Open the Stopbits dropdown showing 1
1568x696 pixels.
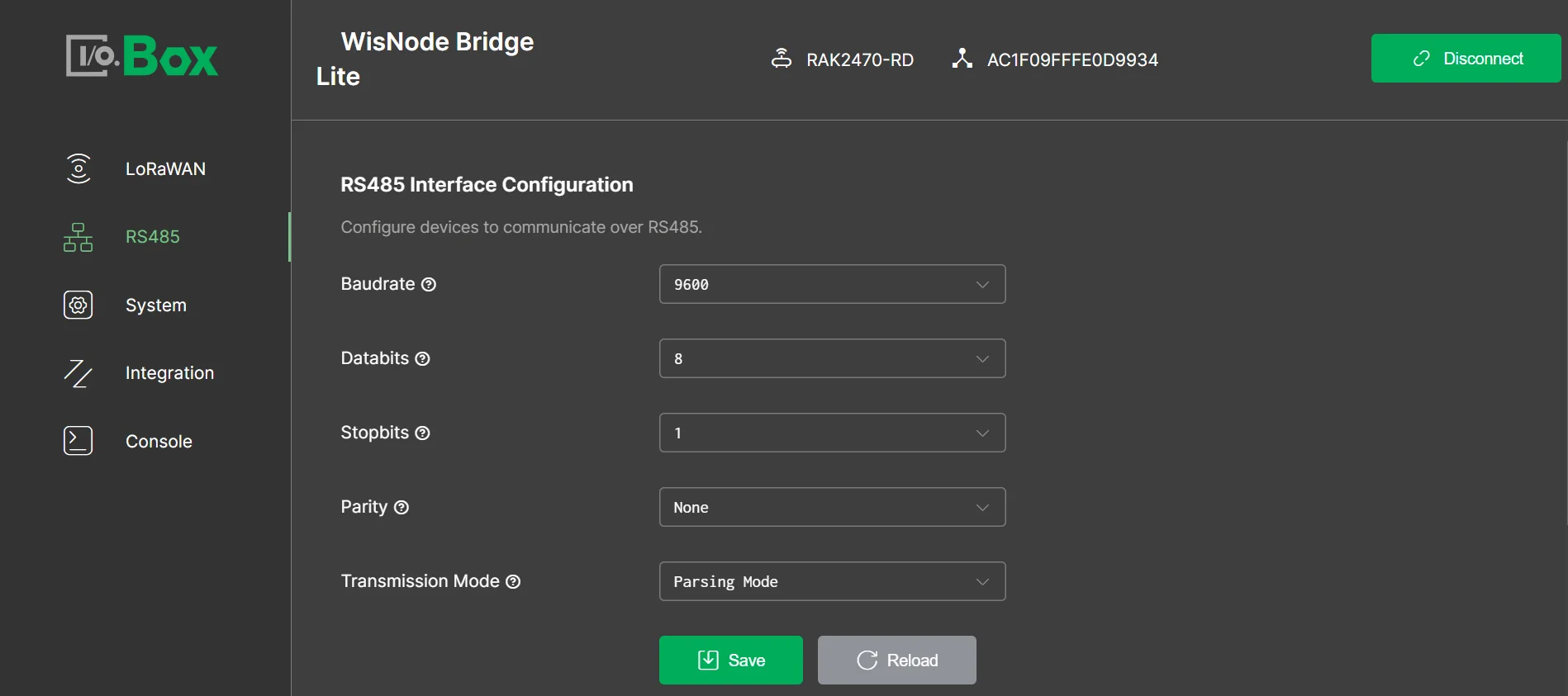click(x=832, y=433)
